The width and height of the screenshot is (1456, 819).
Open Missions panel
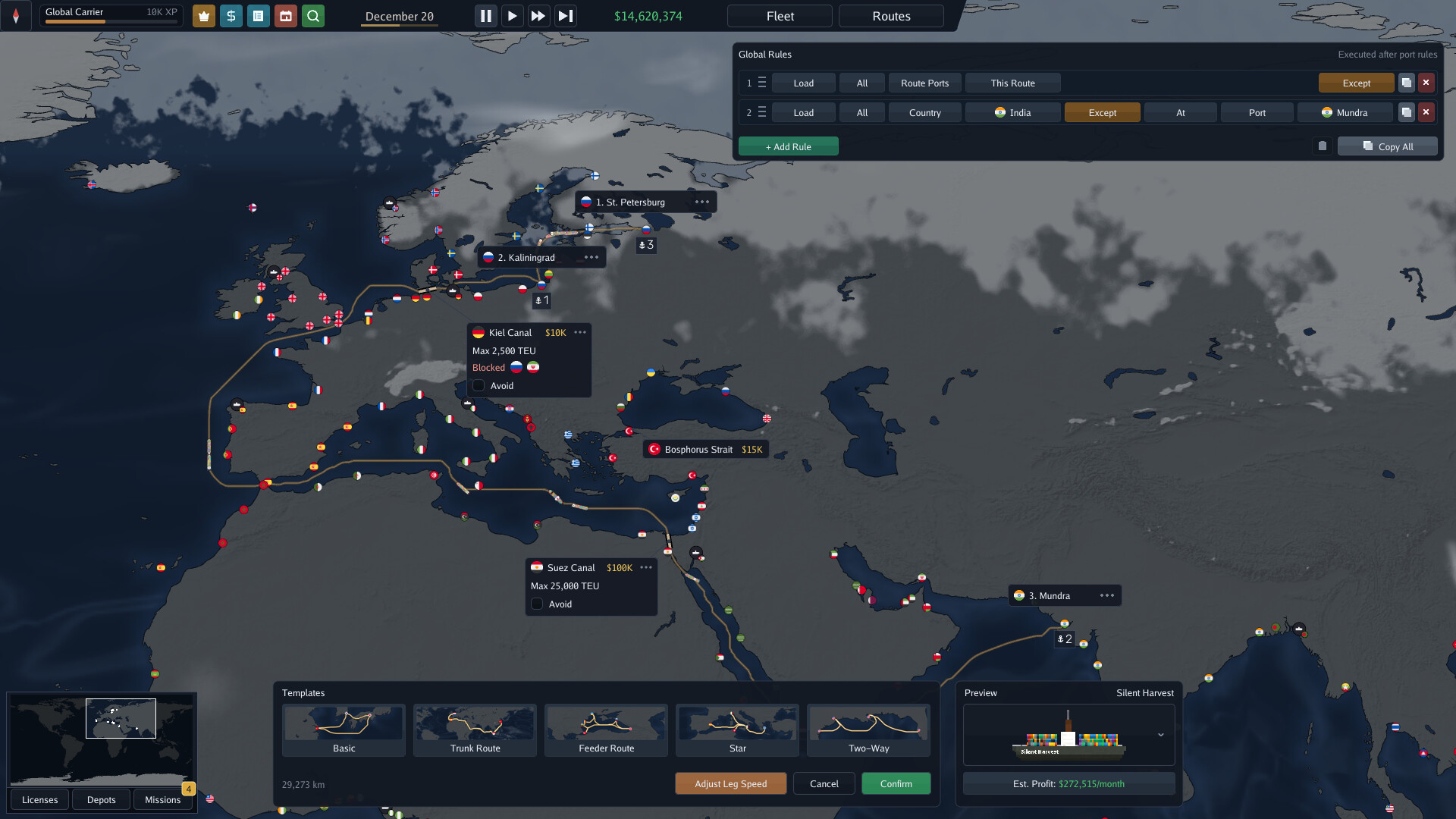click(162, 799)
